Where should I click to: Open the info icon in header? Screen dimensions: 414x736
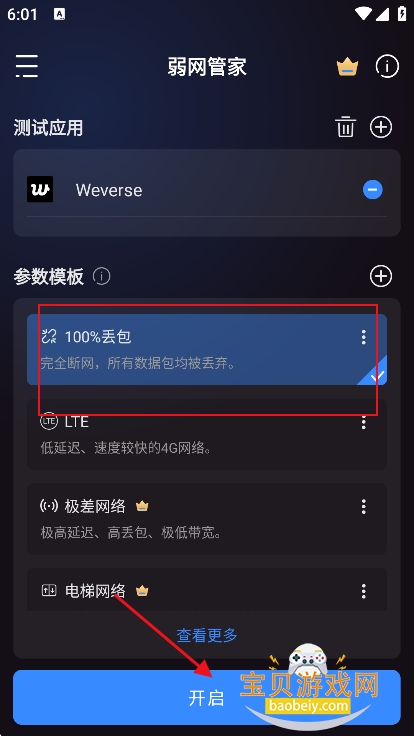pos(387,66)
